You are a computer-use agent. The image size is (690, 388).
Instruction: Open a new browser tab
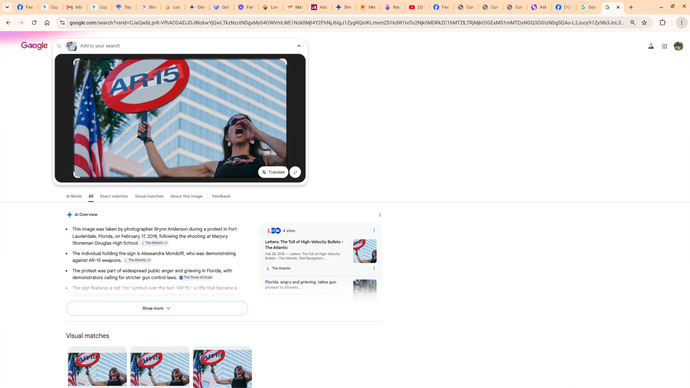(631, 7)
